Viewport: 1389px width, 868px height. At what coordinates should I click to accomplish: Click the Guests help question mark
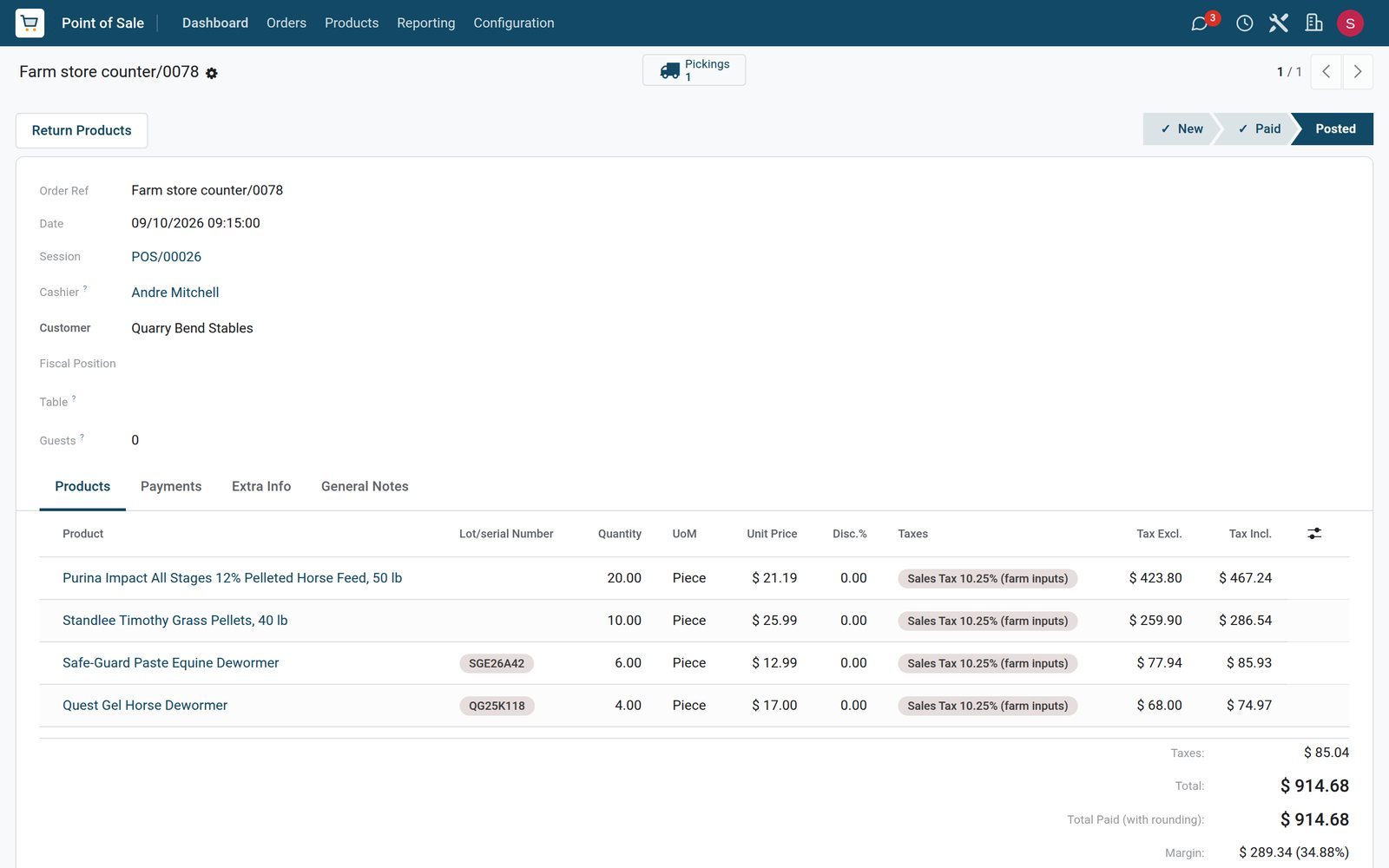point(82,437)
